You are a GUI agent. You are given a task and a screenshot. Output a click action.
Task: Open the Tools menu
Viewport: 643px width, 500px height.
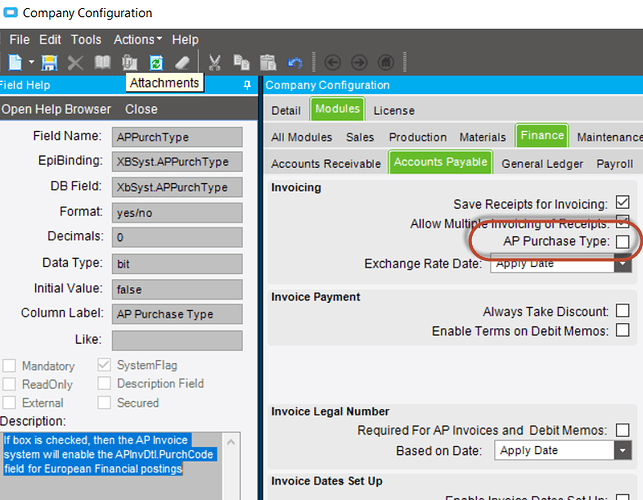86,40
